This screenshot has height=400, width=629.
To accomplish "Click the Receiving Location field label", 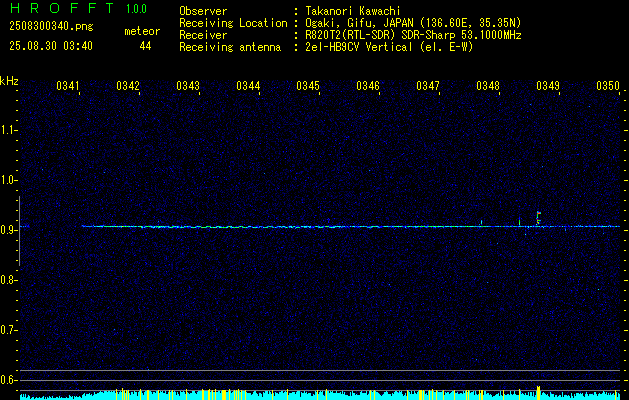I will pos(233,23).
